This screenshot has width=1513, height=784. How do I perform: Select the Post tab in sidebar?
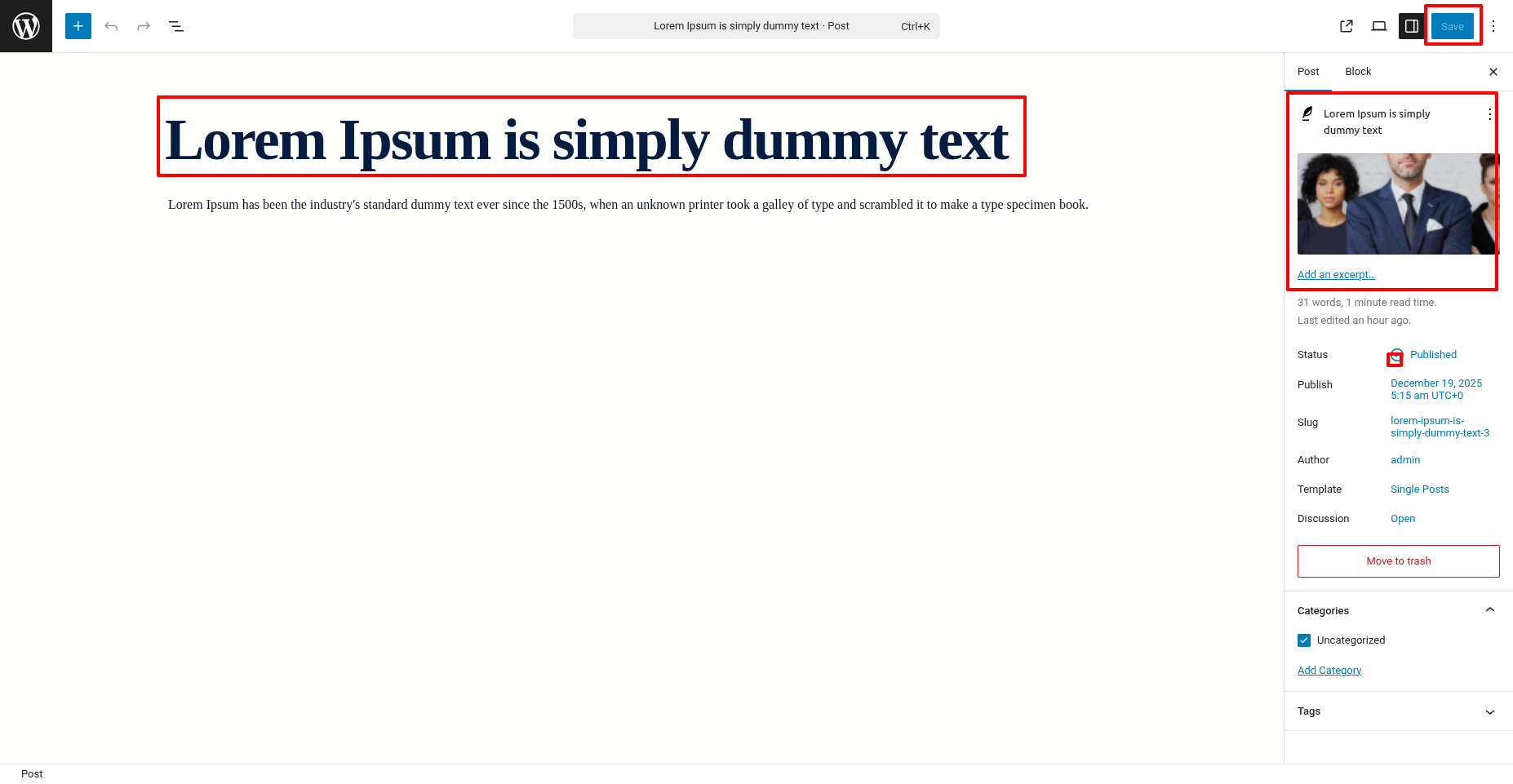pos(1308,72)
